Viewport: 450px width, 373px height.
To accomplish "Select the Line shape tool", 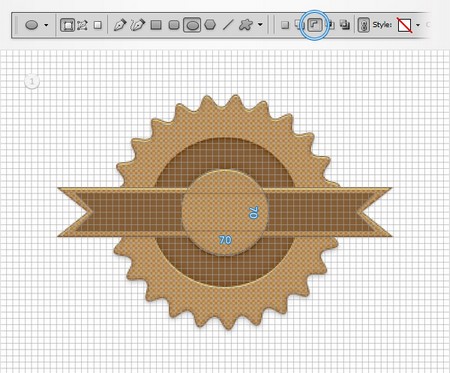I will coord(228,25).
